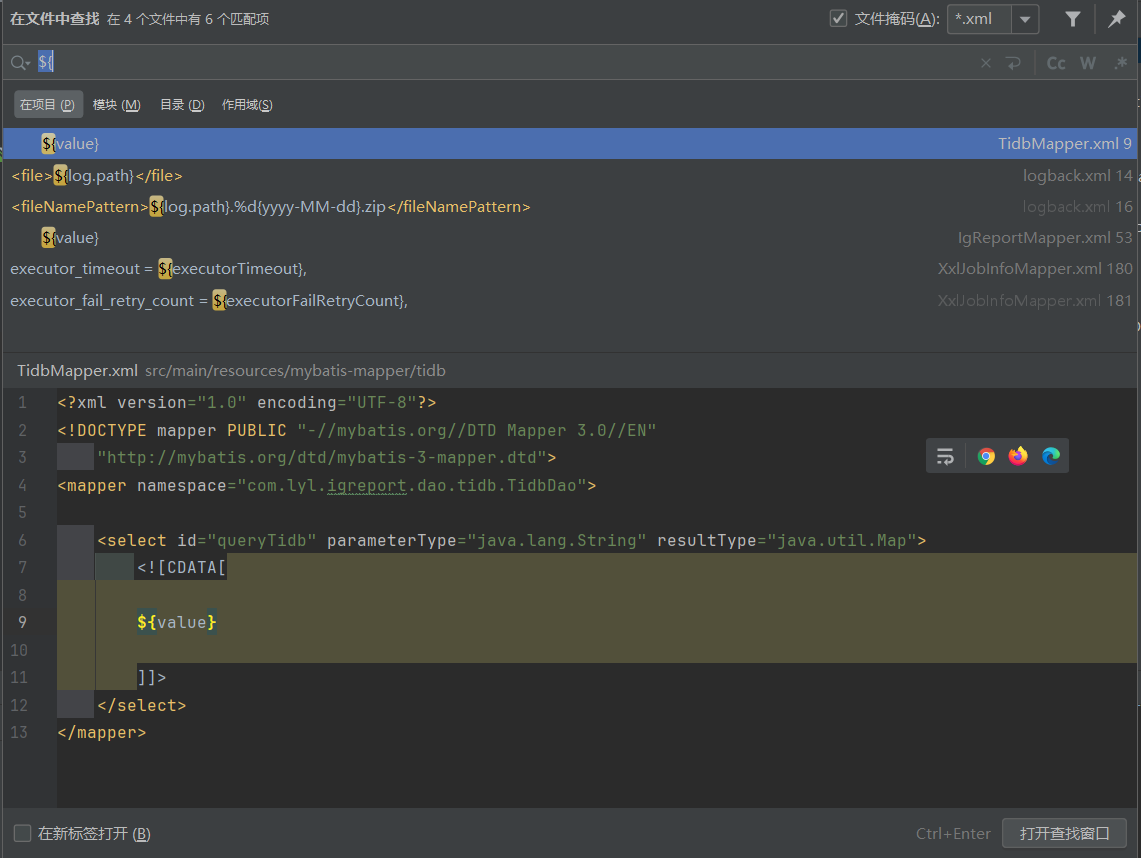Select the IgReportMapper.xml line 53 result
This screenshot has height=858, width=1141.
570,238
